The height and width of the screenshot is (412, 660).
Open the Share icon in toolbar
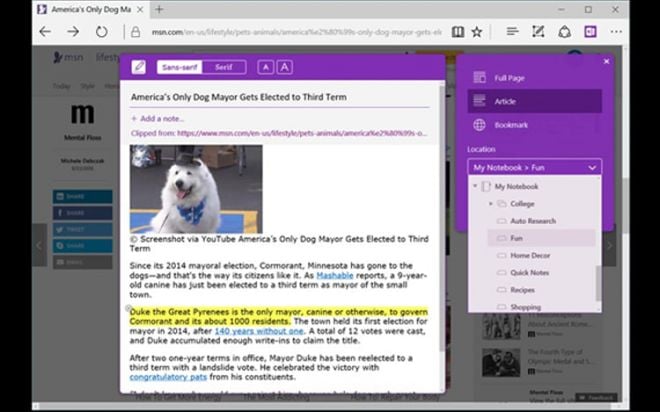[564, 32]
